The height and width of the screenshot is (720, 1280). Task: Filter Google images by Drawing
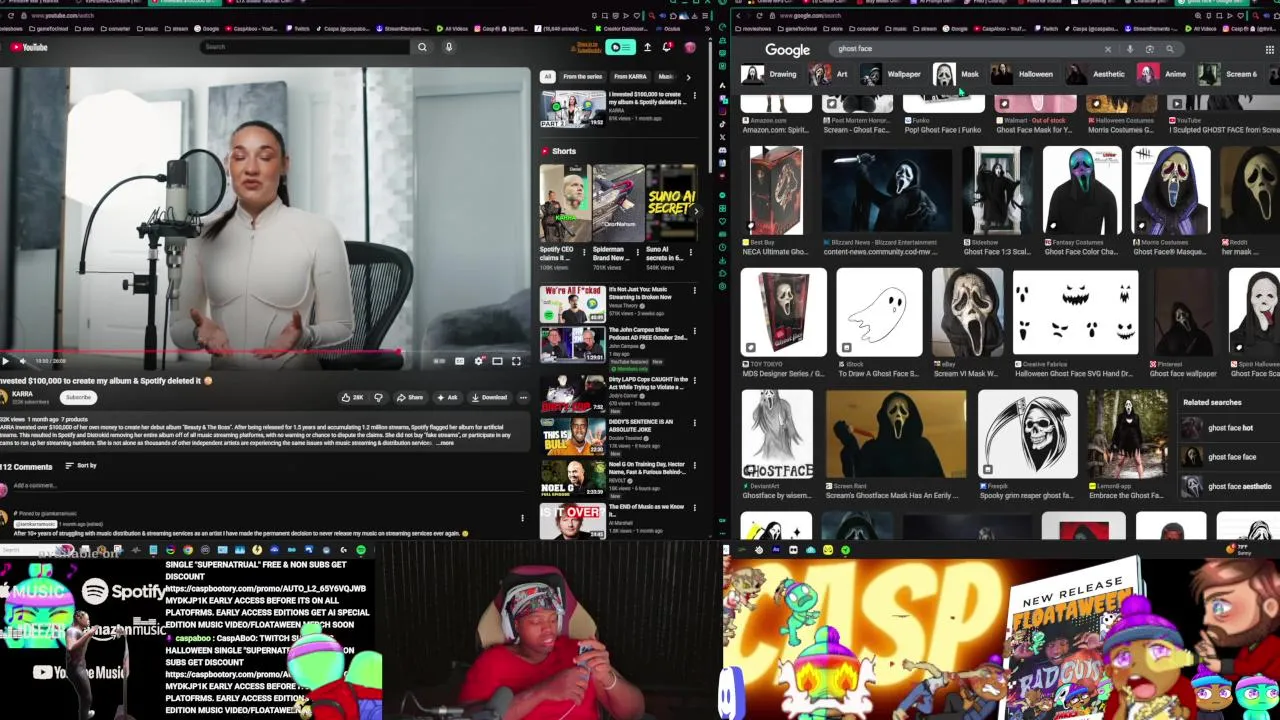click(x=769, y=74)
